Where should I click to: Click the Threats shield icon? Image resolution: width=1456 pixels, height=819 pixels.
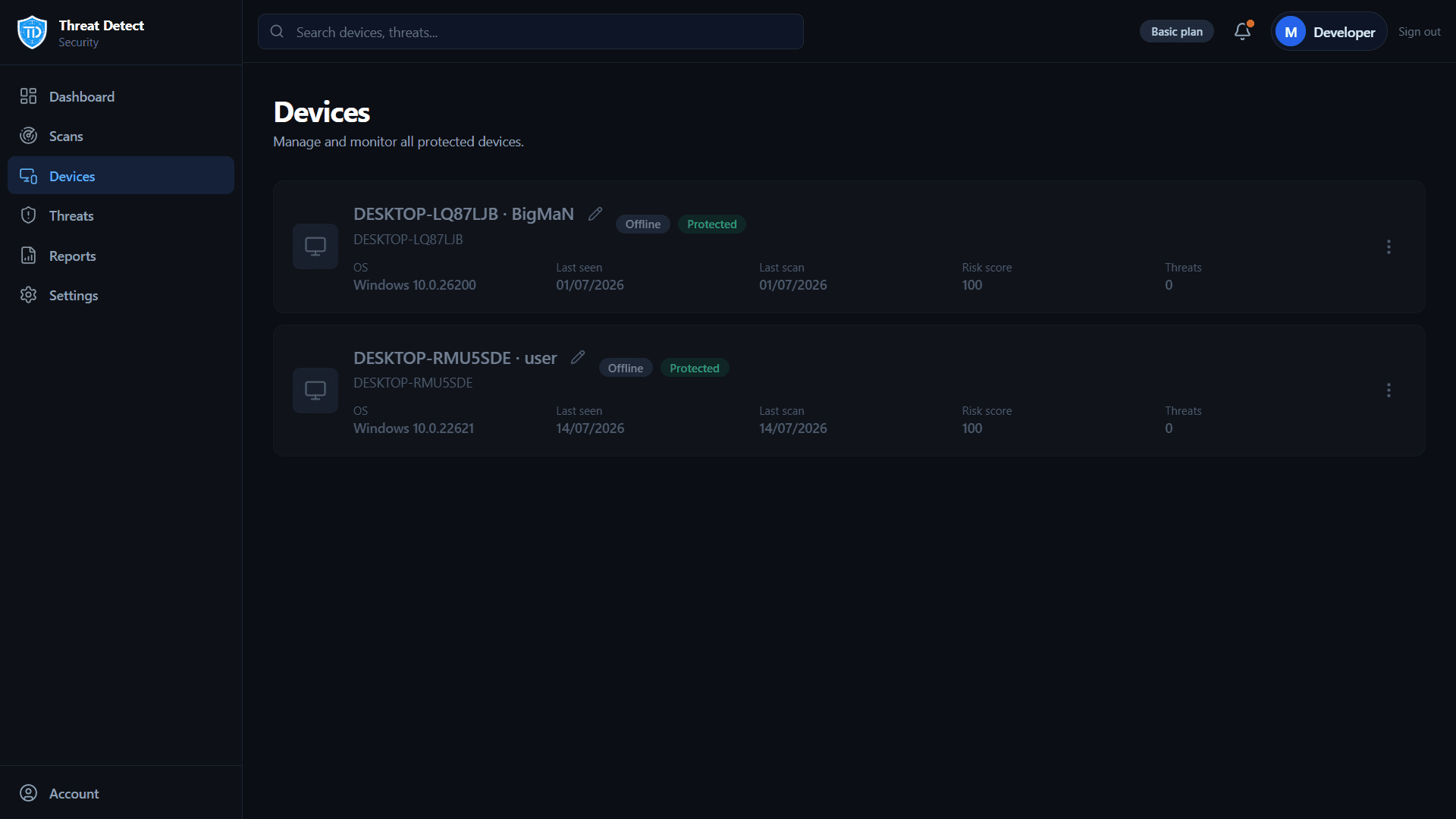tap(28, 215)
